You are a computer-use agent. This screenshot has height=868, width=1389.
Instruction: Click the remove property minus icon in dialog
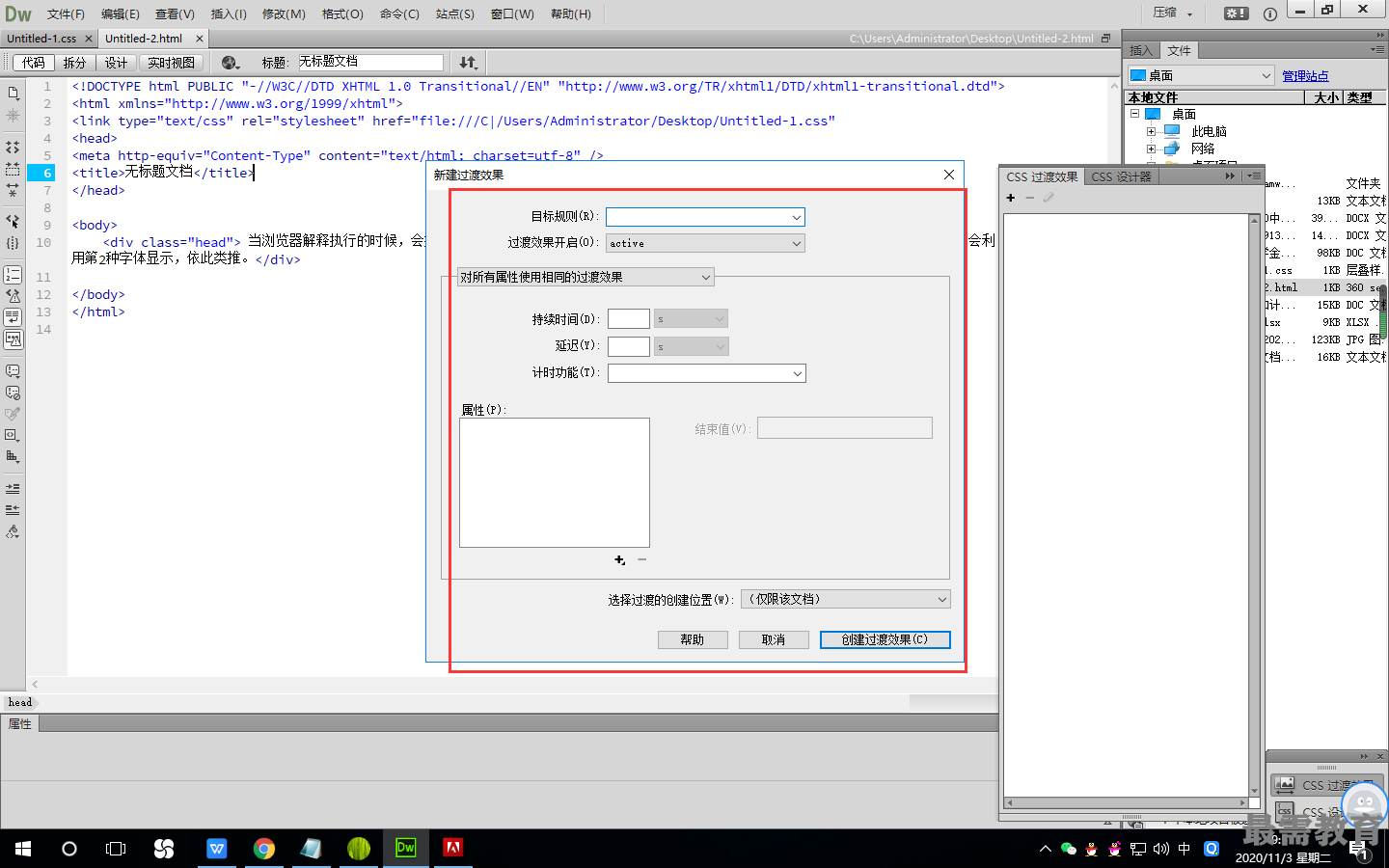point(642,559)
